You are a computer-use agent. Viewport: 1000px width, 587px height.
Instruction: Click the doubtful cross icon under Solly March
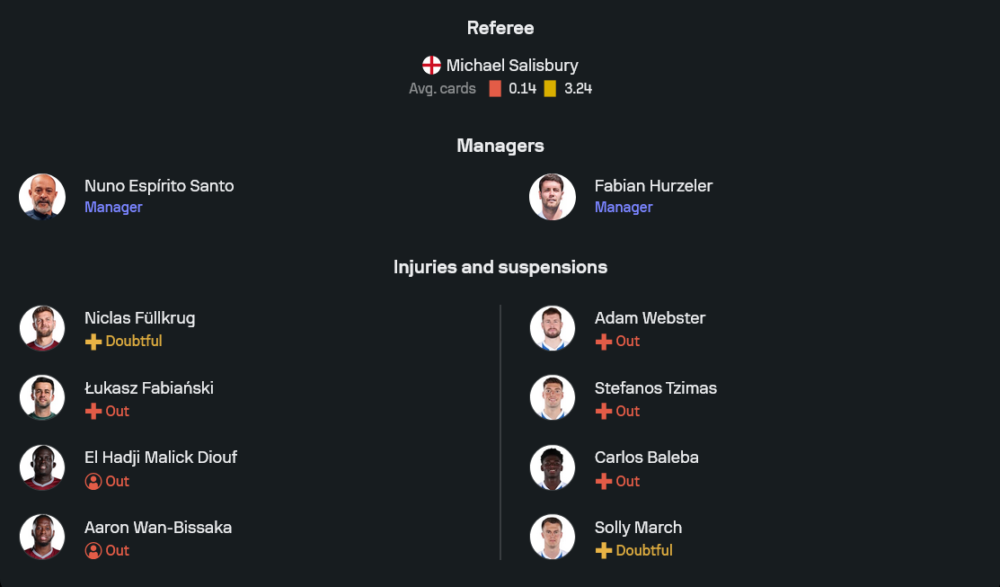603,551
